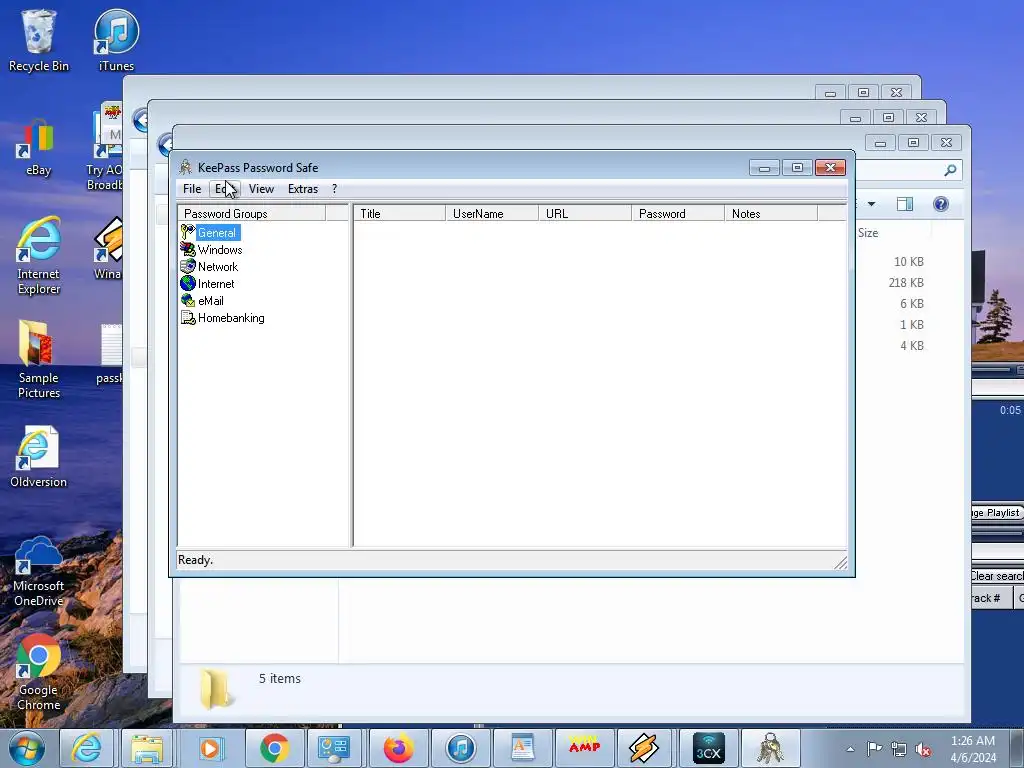This screenshot has width=1024, height=768.
Task: Click the muted volume tray icon
Action: (x=923, y=749)
